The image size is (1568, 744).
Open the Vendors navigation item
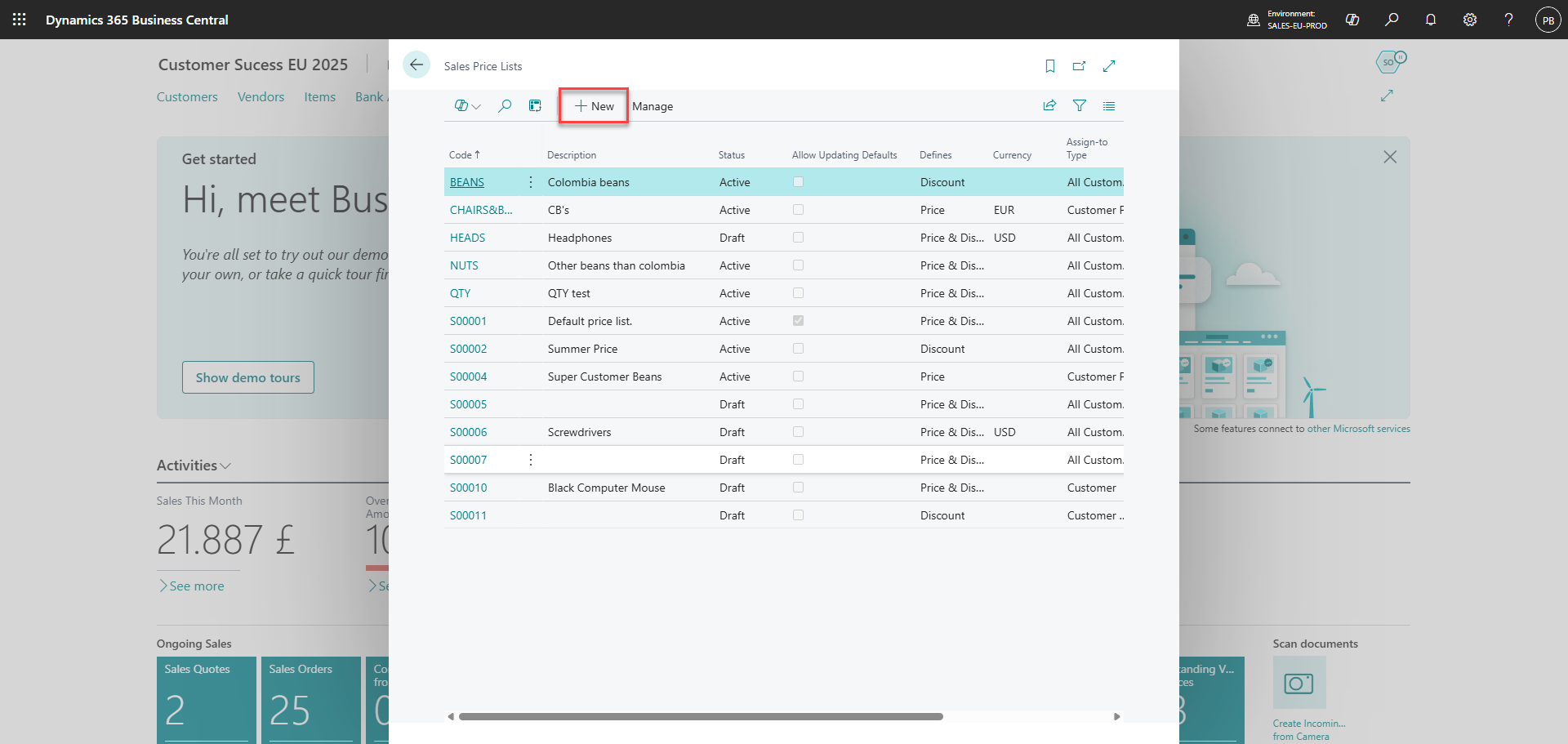click(261, 96)
